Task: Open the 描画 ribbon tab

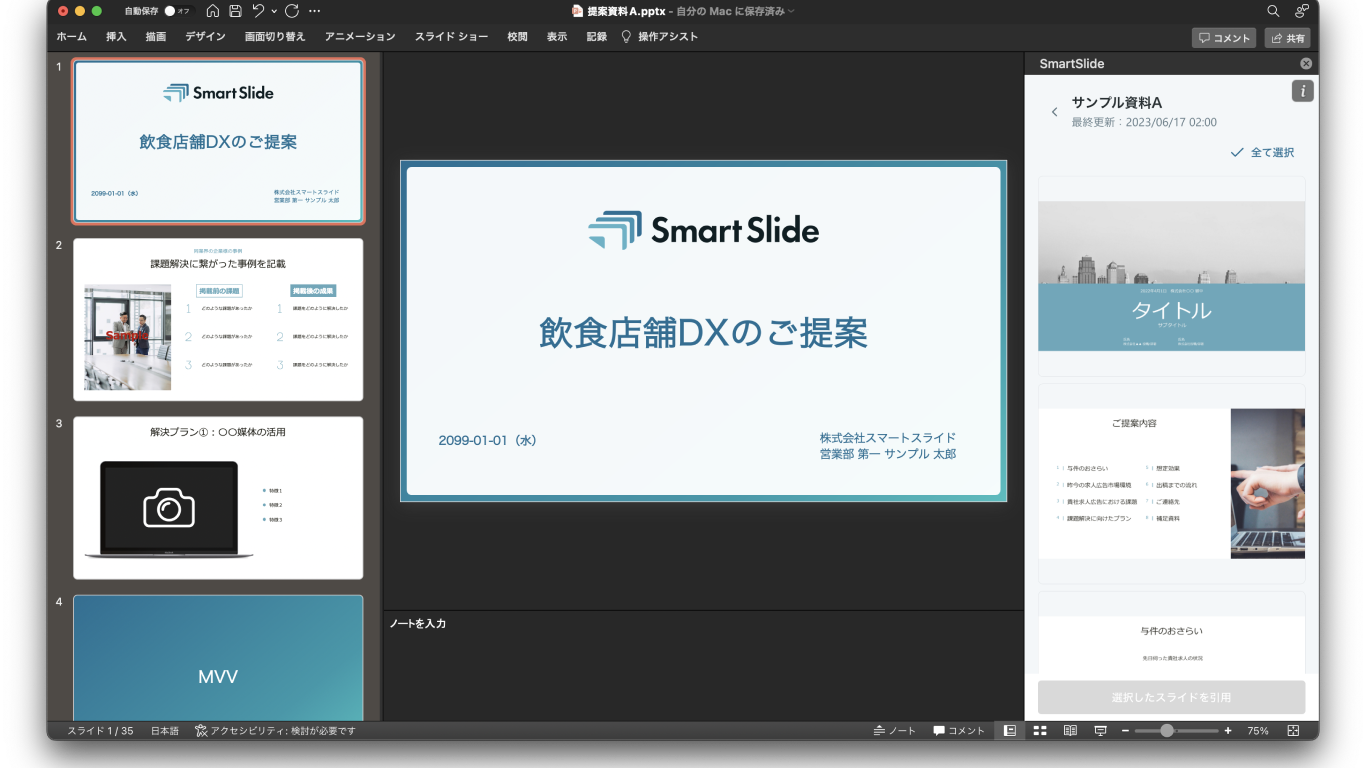Action: pyautogui.click(x=156, y=37)
